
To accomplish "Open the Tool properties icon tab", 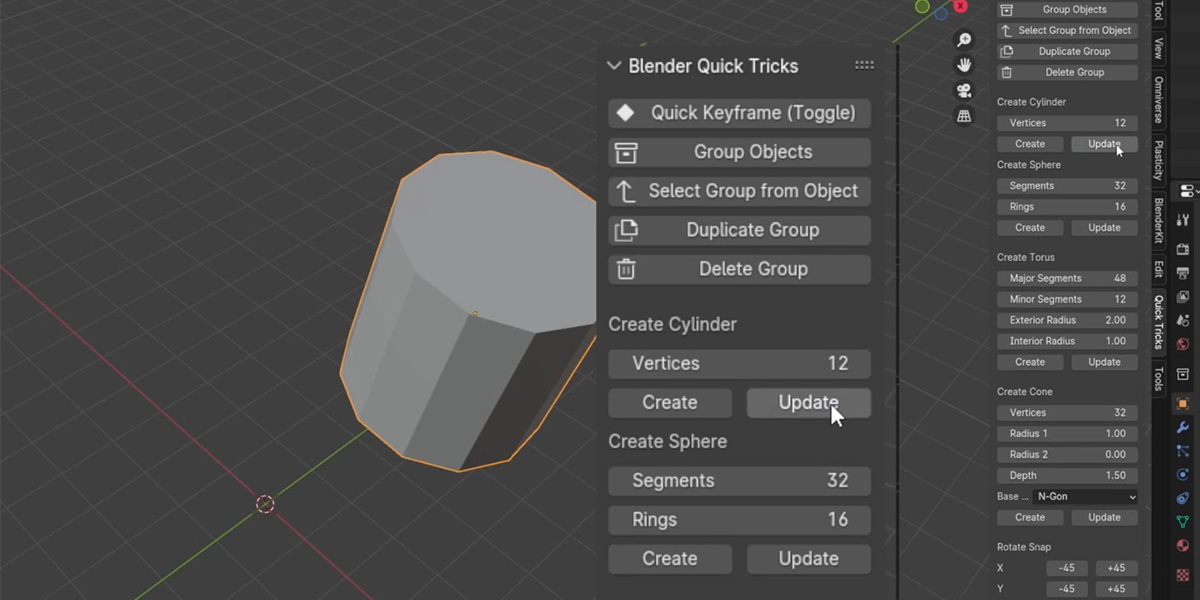I will click(x=1183, y=219).
